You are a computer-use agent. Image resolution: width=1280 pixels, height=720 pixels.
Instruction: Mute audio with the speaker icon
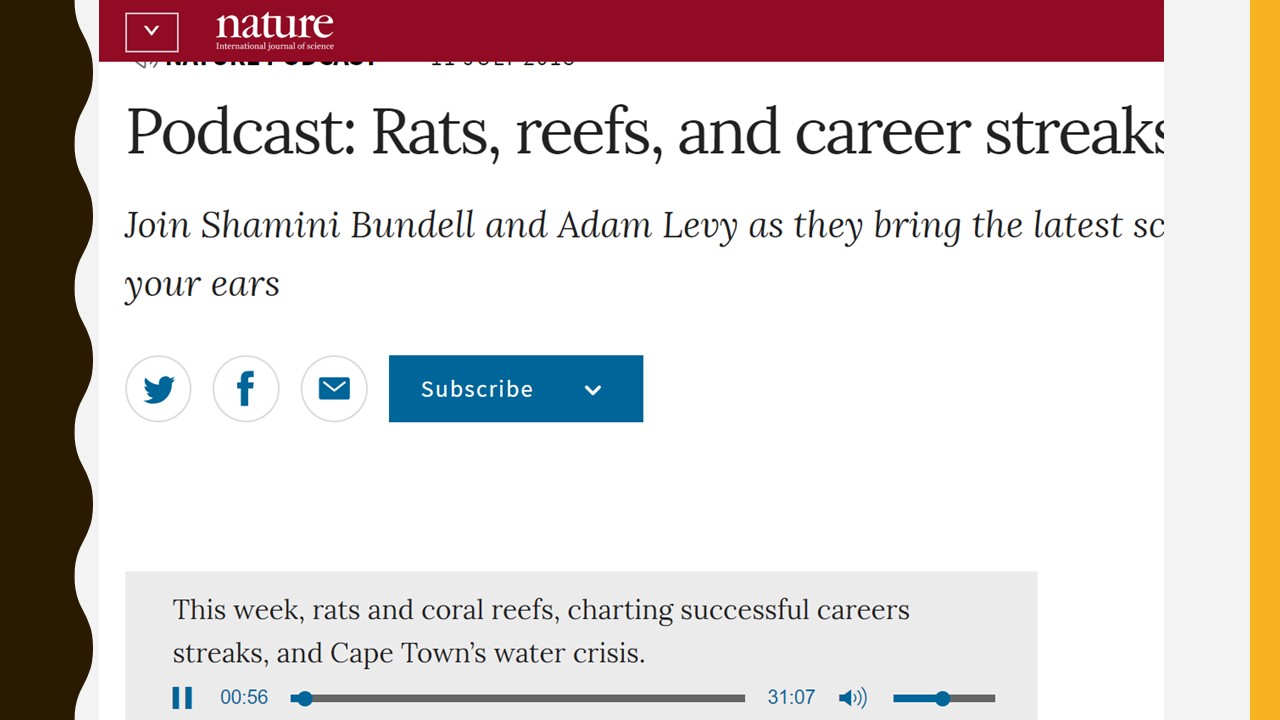click(852, 698)
